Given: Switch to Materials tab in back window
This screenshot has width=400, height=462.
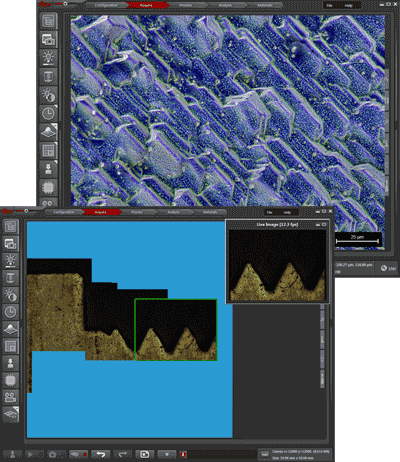Looking at the screenshot, I should pos(265,5).
